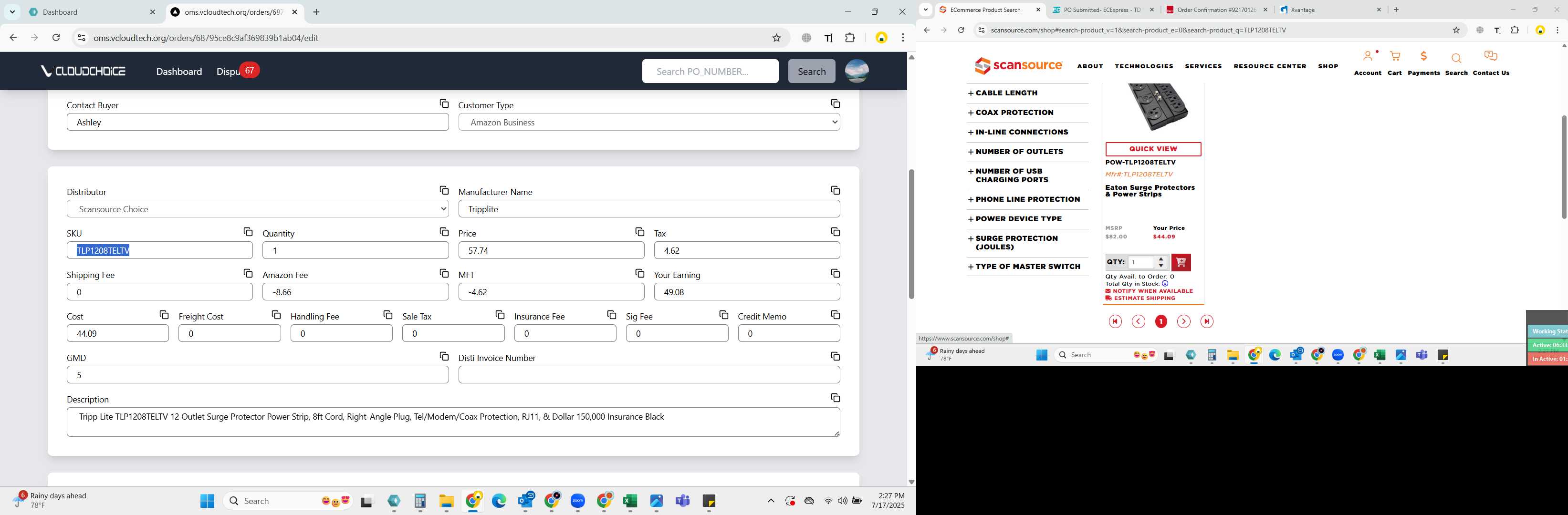Viewport: 1568px width, 515px height.
Task: Go to previous page of product results
Action: [x=1138, y=322]
